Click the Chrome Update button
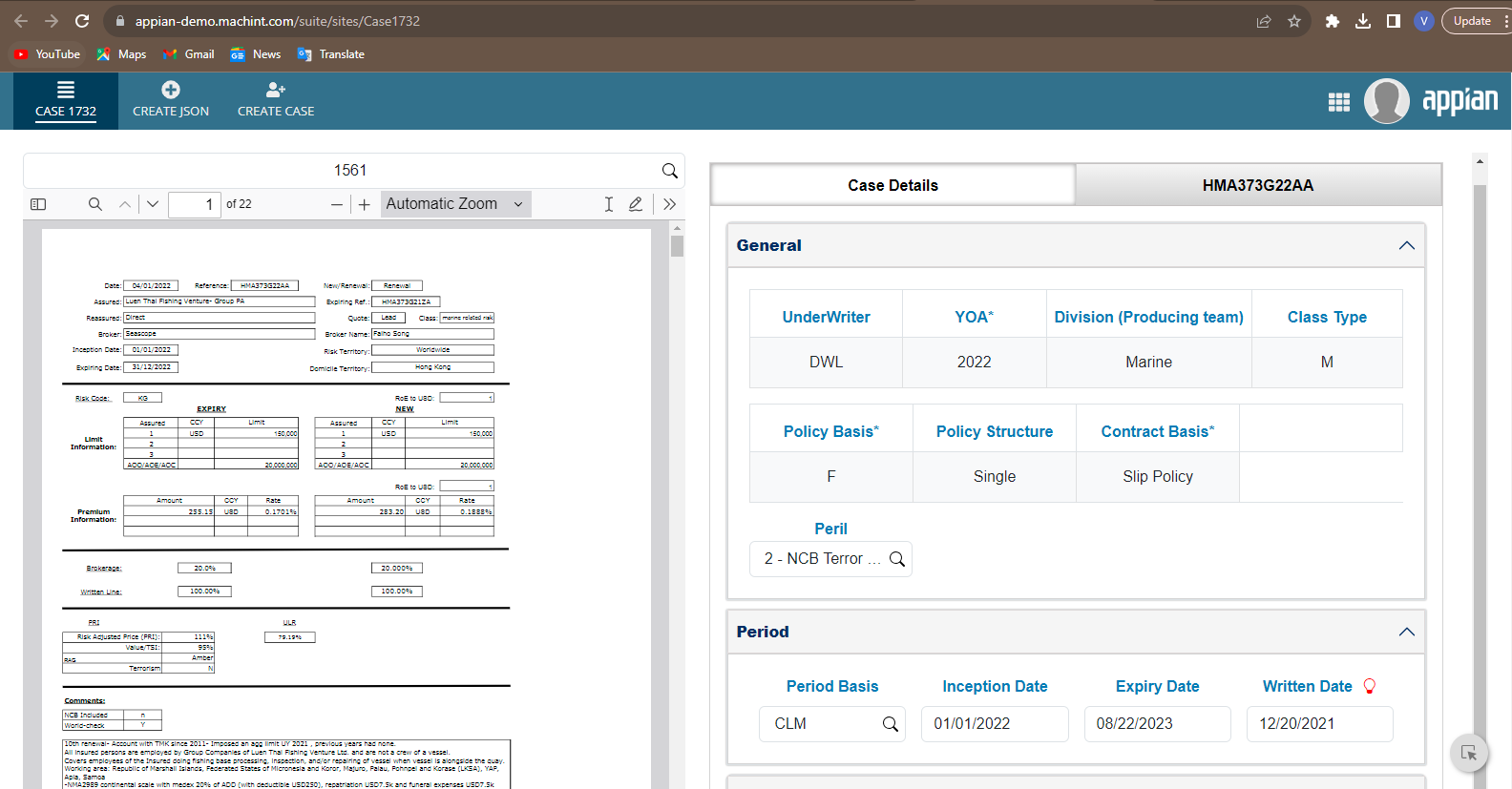 click(1471, 21)
